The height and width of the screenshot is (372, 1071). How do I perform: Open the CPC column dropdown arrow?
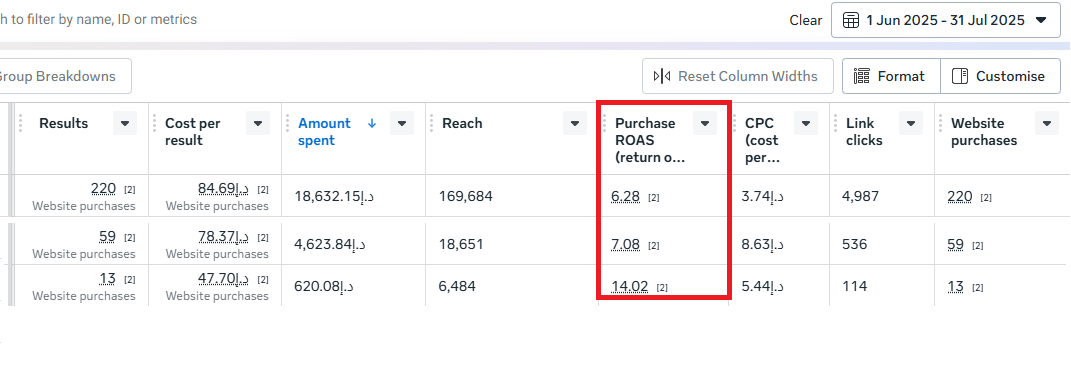click(x=805, y=124)
